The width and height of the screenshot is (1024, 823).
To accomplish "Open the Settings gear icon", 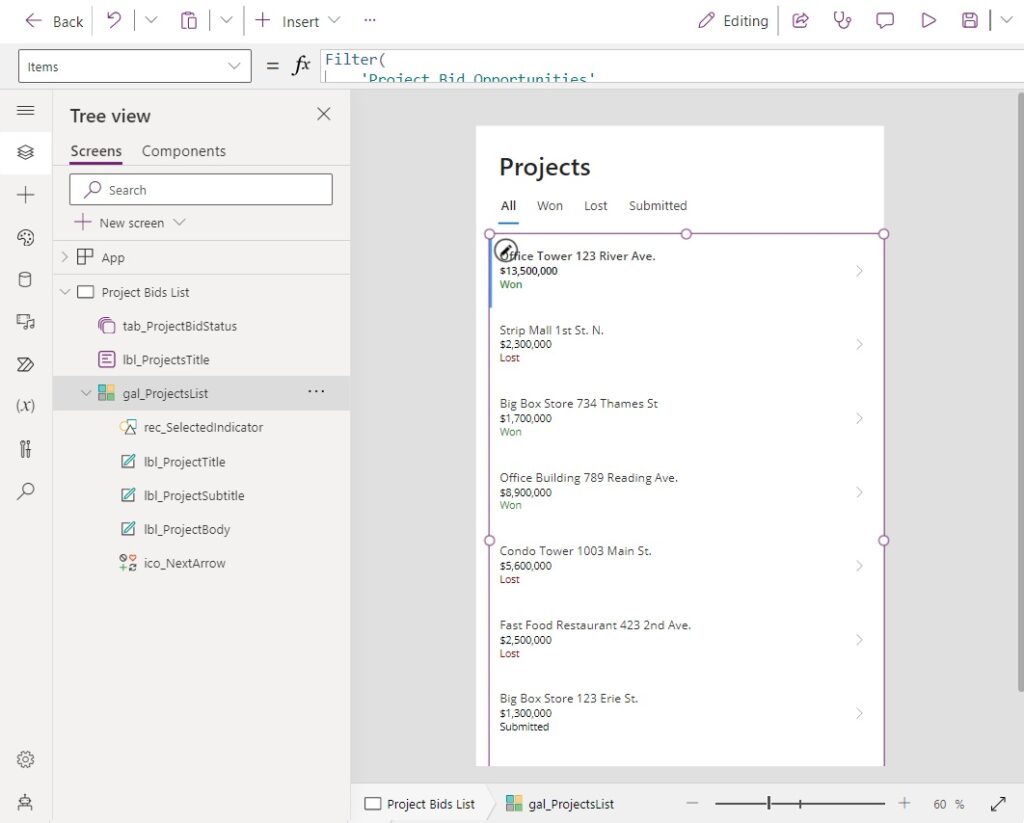I will (25, 760).
